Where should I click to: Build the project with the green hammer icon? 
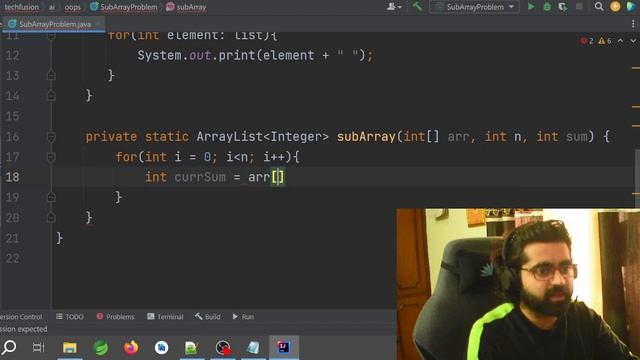pyautogui.click(x=417, y=7)
